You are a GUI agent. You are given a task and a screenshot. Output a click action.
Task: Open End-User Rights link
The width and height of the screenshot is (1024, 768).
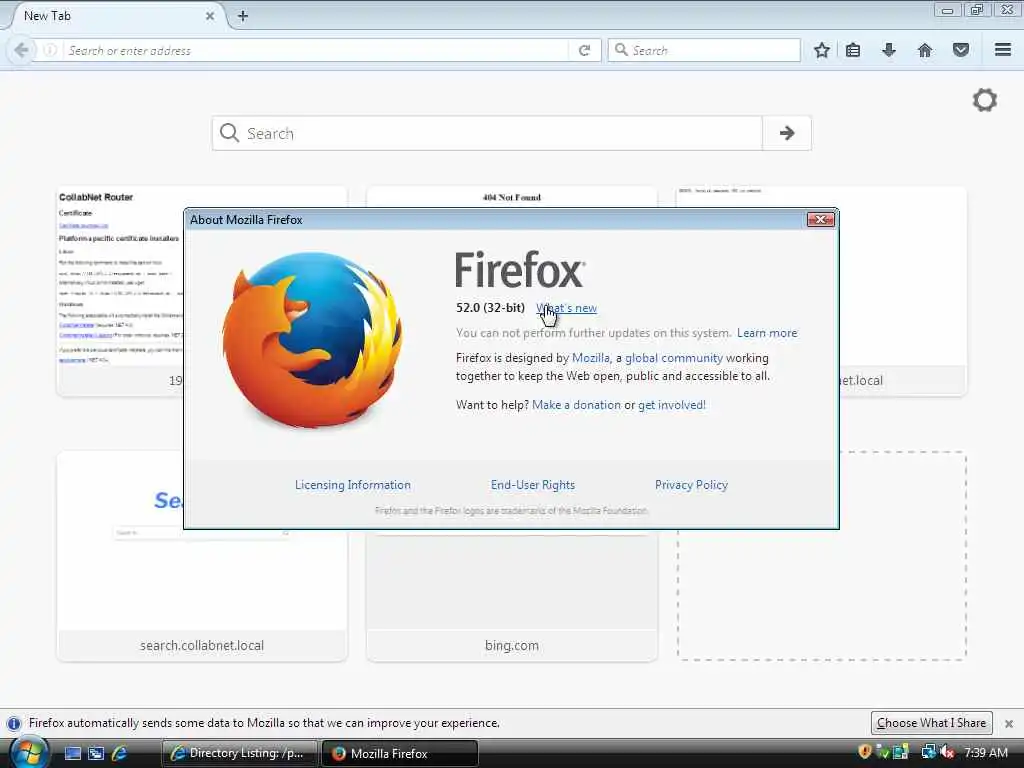533,485
